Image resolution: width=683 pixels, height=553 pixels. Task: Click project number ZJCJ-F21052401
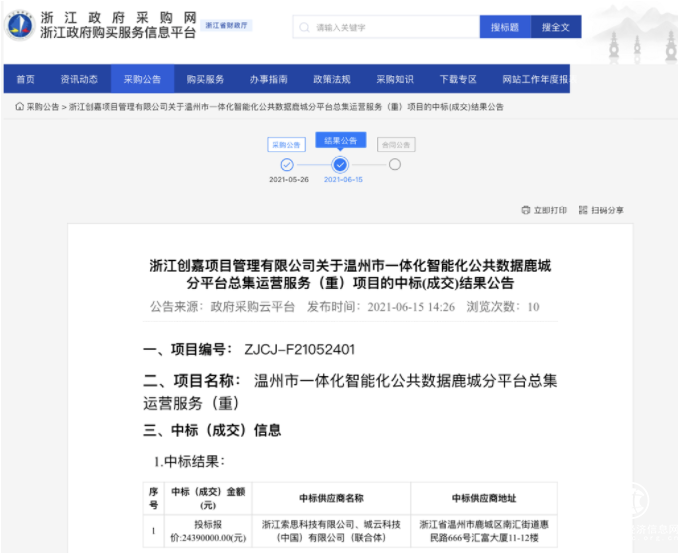pos(300,350)
